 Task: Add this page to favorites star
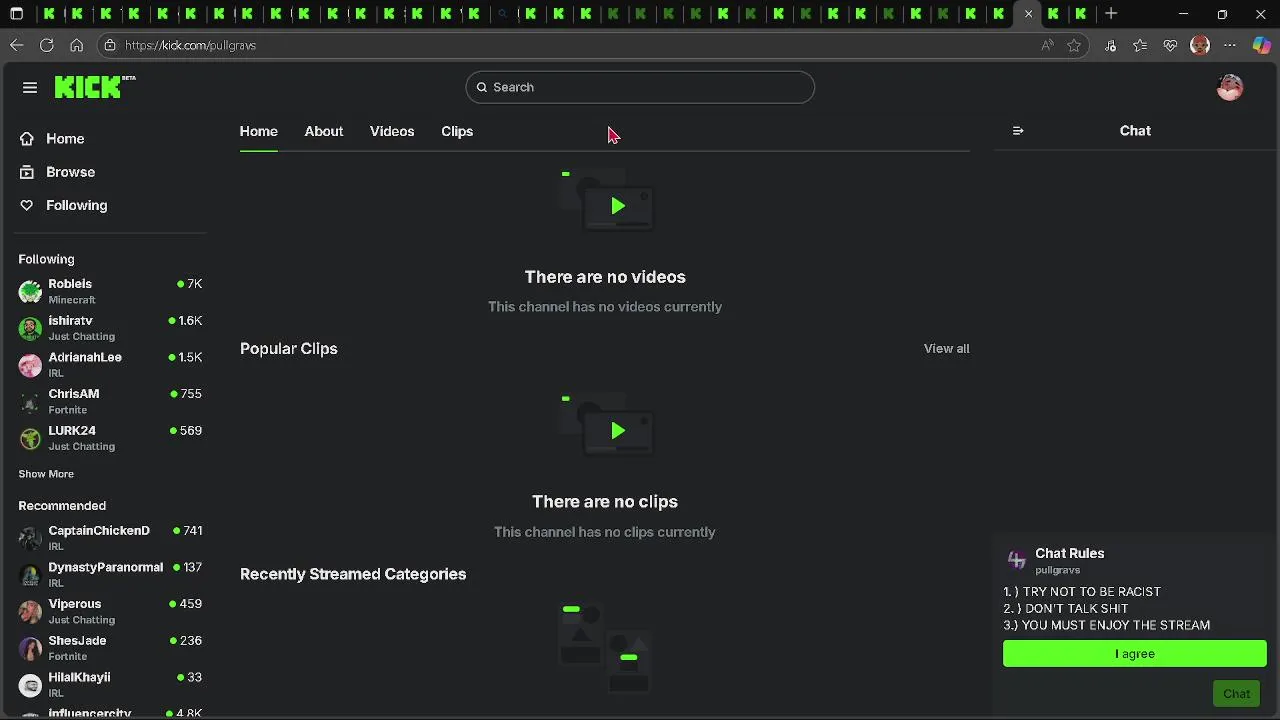[x=1074, y=45]
